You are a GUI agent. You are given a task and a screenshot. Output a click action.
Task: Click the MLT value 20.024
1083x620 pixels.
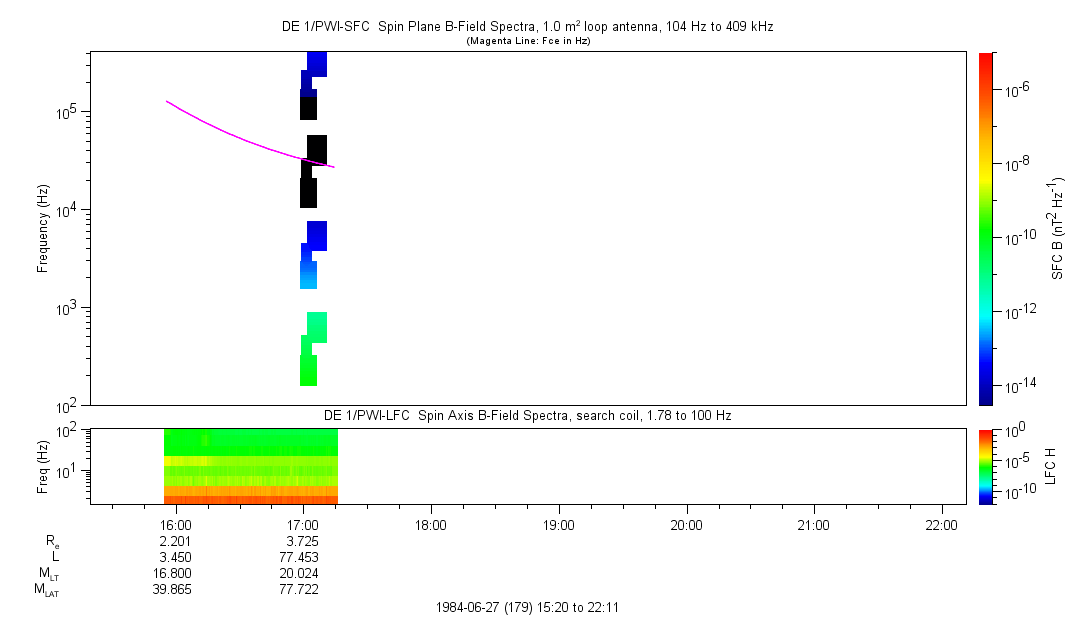click(300, 573)
